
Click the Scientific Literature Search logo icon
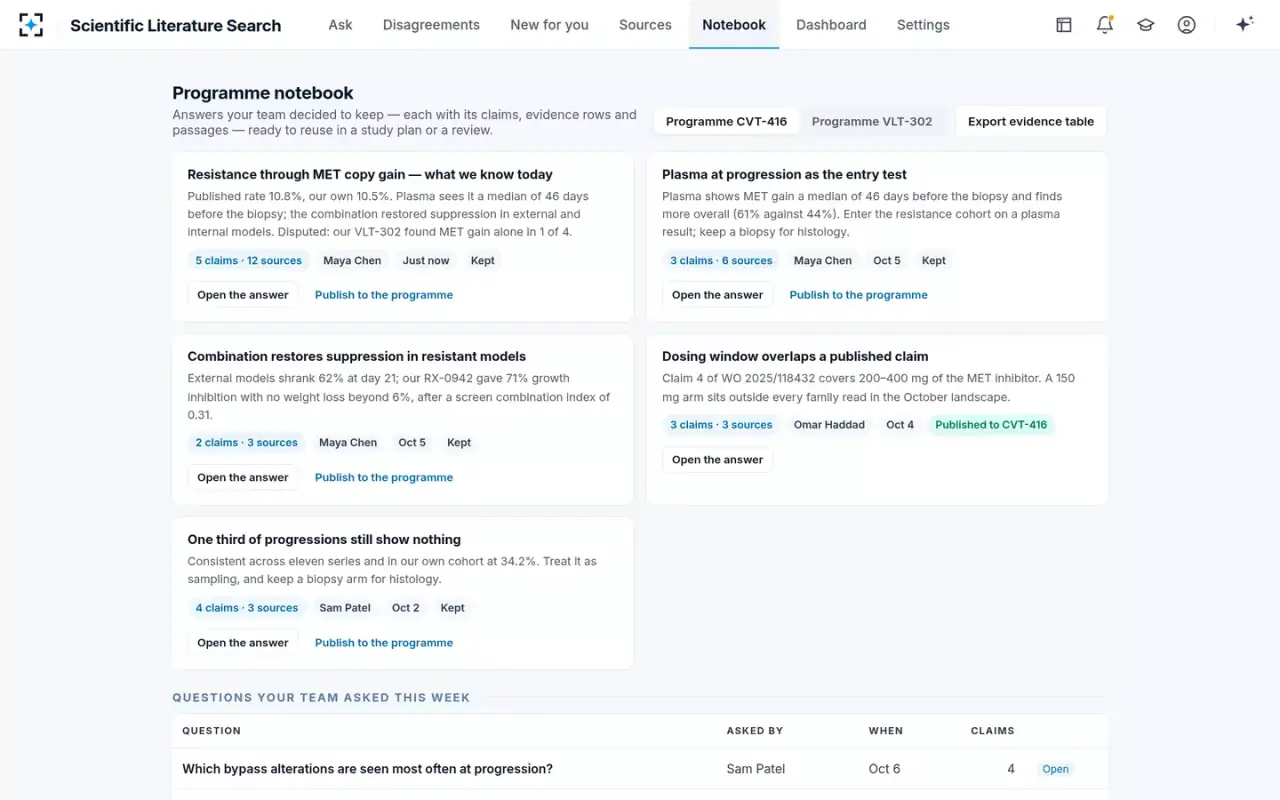[31, 25]
